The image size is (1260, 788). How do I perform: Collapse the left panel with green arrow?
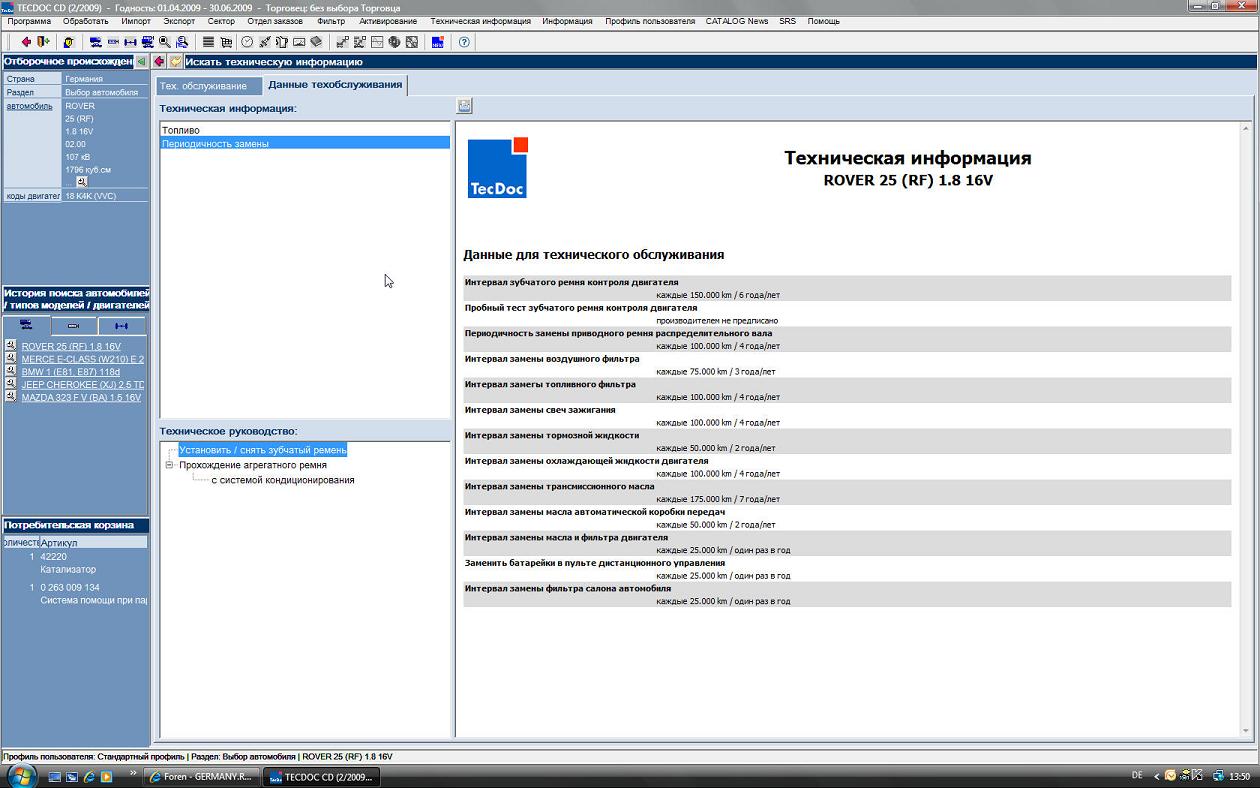click(141, 62)
